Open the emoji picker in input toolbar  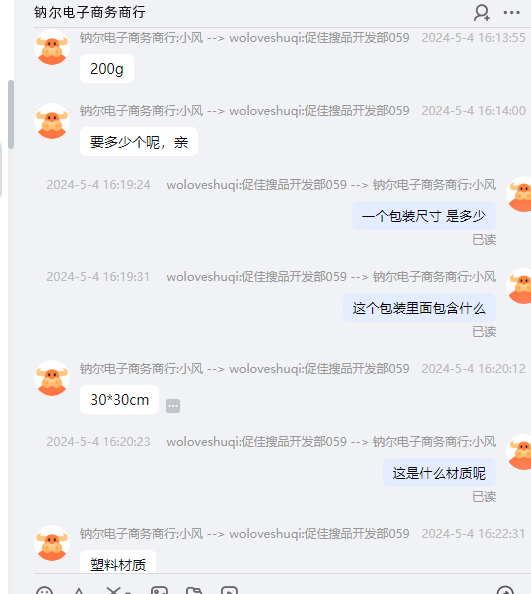click(x=44, y=591)
